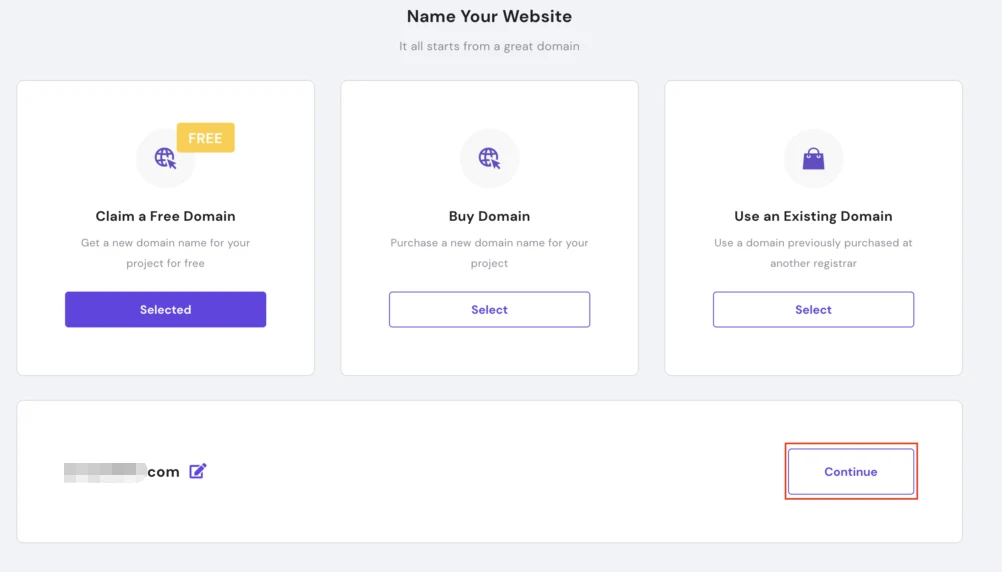Choose Select under Buy Domain
The width and height of the screenshot is (1002, 572).
489,309
